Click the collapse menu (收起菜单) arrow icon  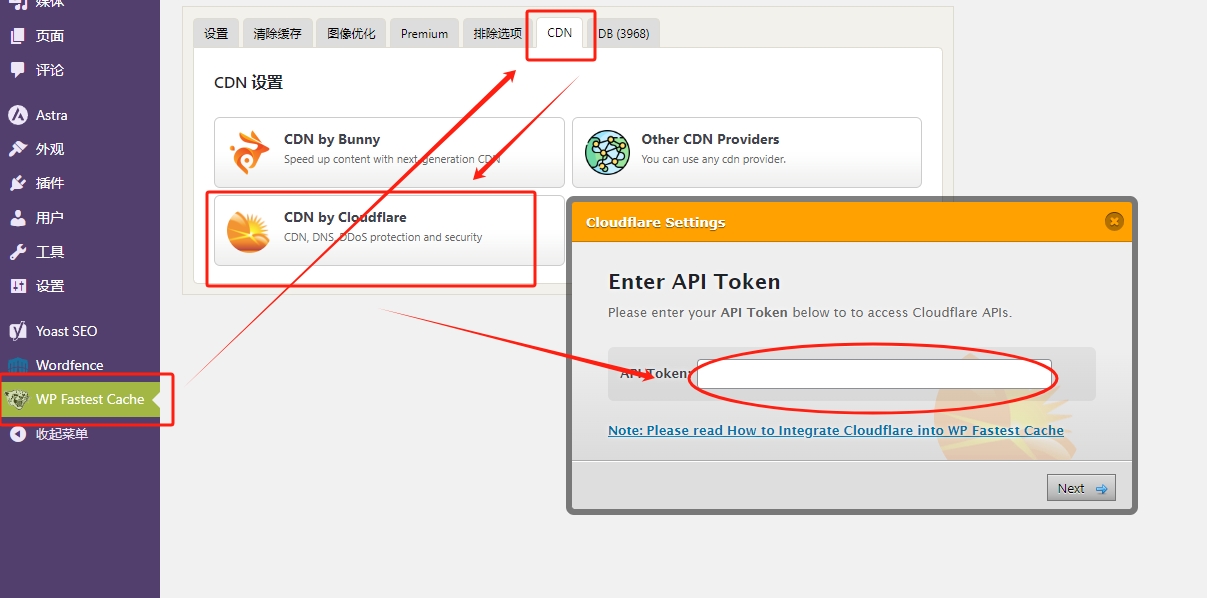click(17, 434)
